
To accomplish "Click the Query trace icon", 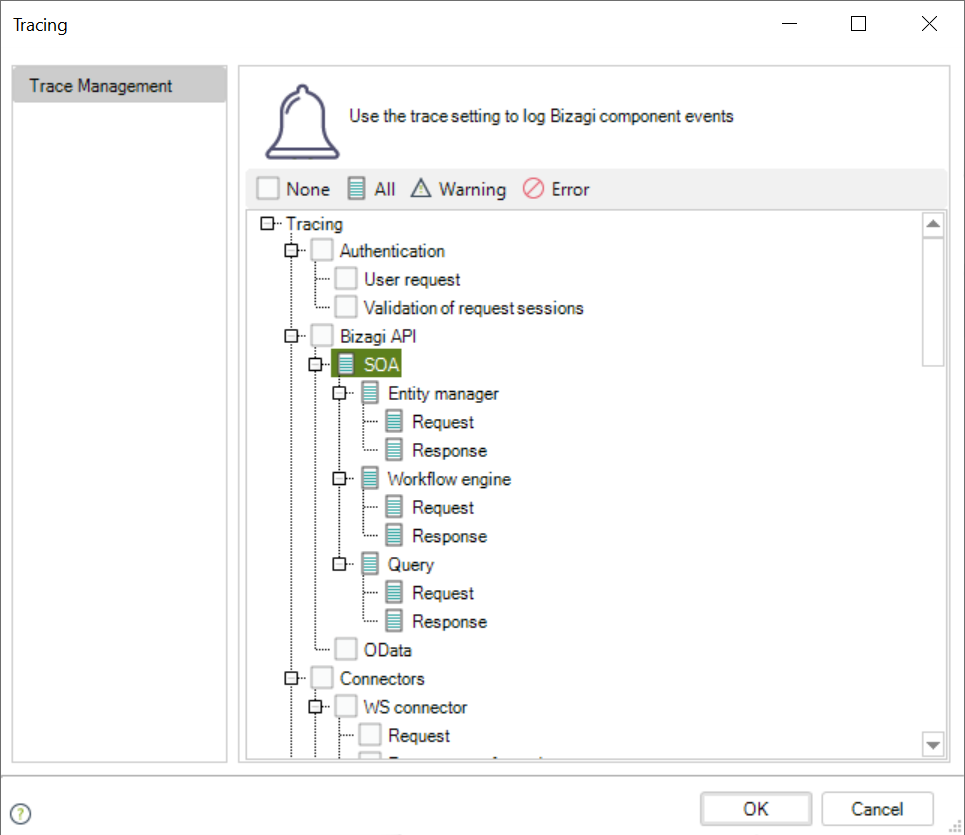I will click(370, 564).
